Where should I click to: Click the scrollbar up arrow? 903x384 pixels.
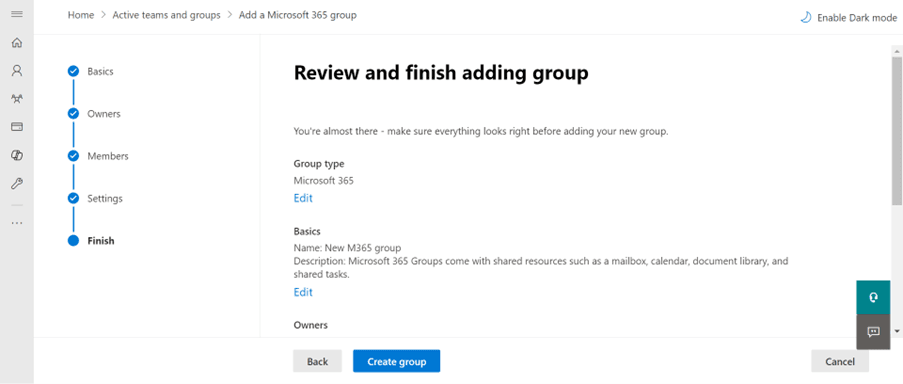[x=897, y=50]
